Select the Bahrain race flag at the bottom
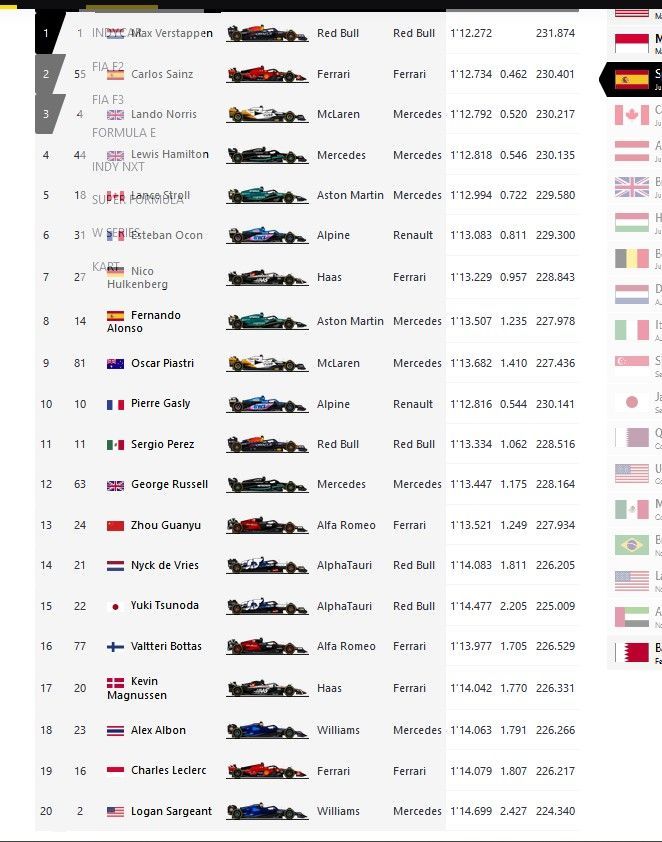662x842 pixels. click(634, 650)
